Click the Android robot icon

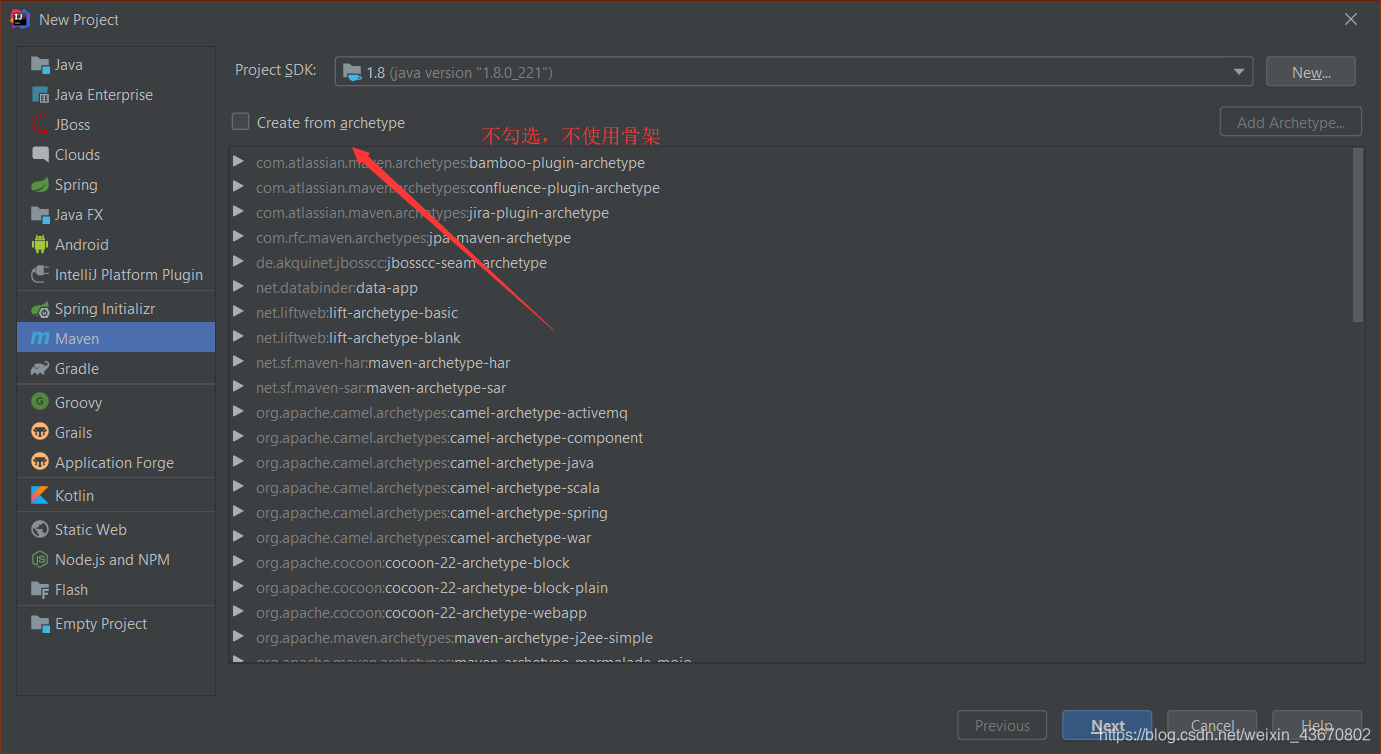pos(40,245)
